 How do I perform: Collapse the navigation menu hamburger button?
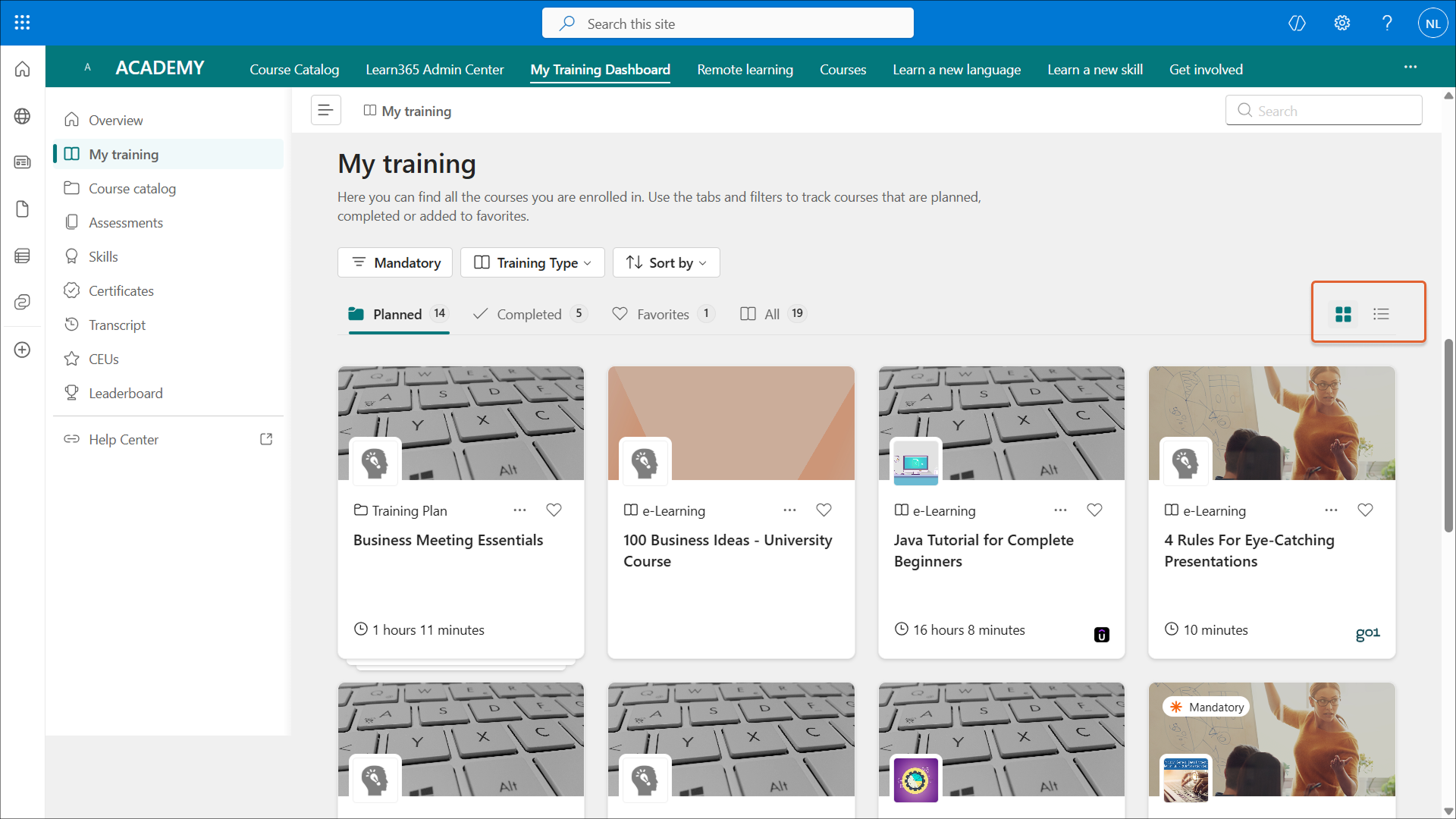point(325,111)
